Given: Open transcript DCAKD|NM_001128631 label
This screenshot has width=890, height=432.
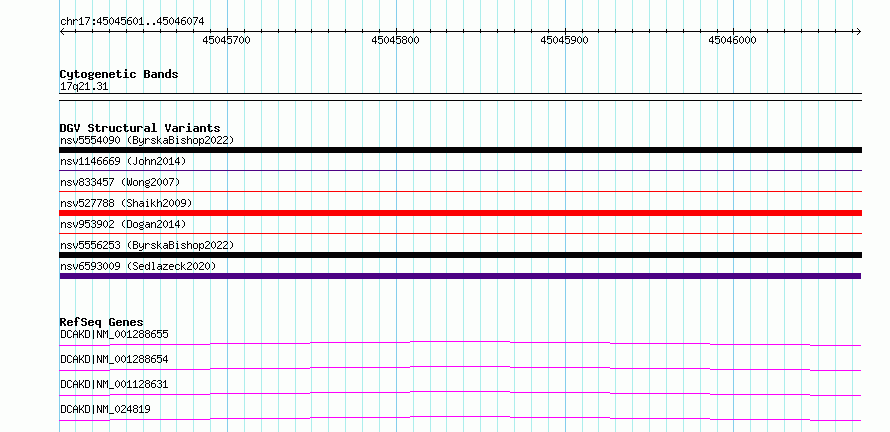Looking at the screenshot, I should click(114, 384).
